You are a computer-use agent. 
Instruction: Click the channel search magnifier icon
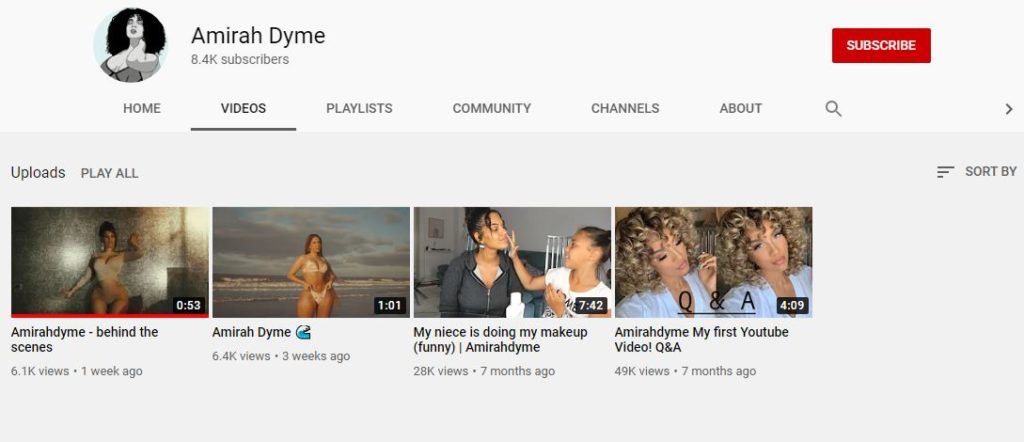click(833, 108)
